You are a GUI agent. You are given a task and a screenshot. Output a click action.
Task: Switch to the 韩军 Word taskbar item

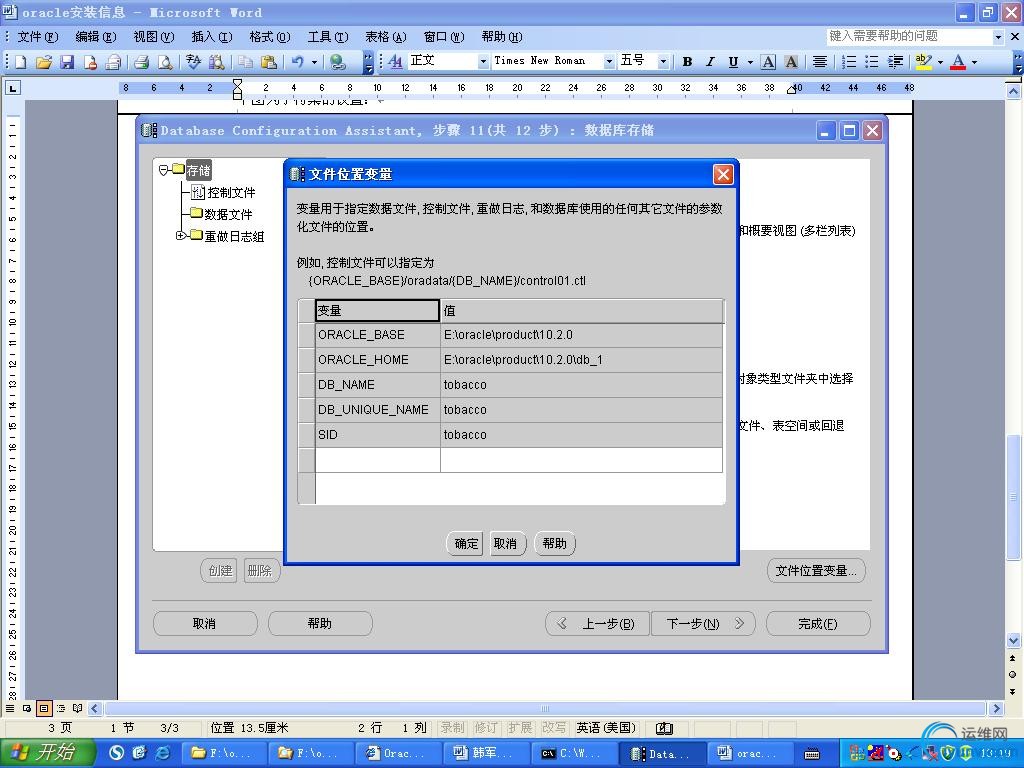[x=485, y=753]
